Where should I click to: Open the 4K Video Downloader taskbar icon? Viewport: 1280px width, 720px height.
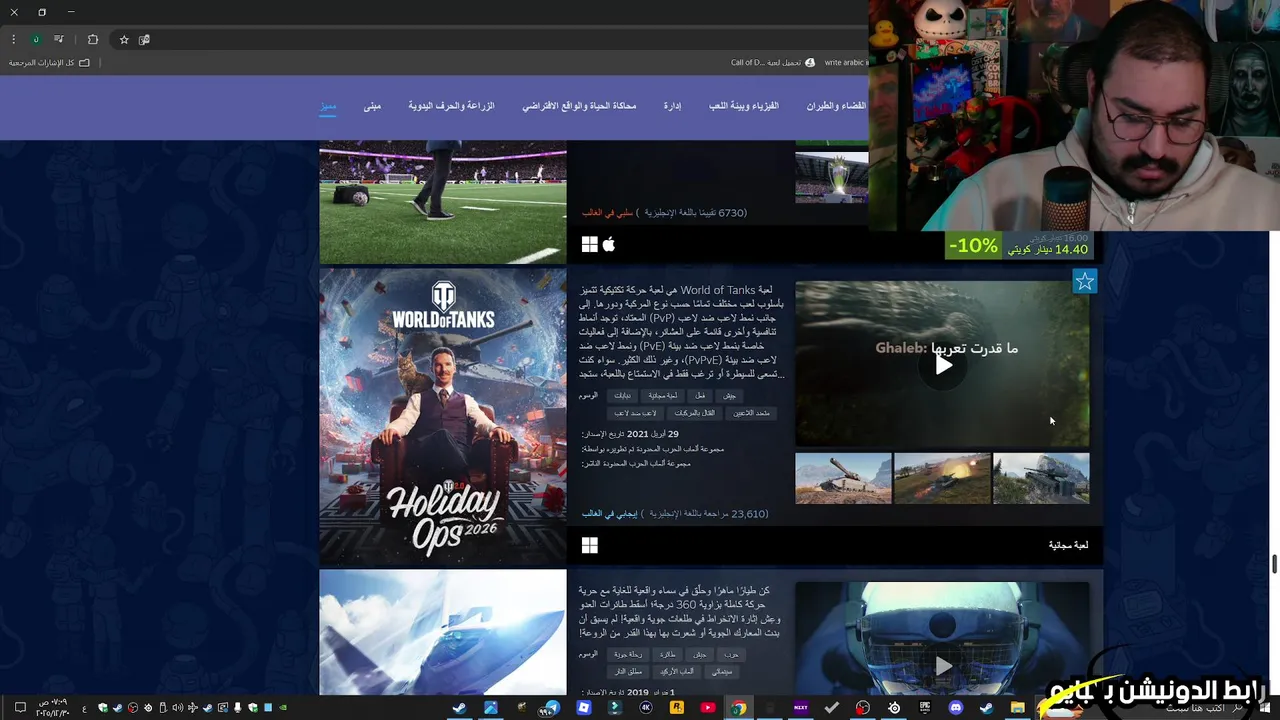pos(646,707)
